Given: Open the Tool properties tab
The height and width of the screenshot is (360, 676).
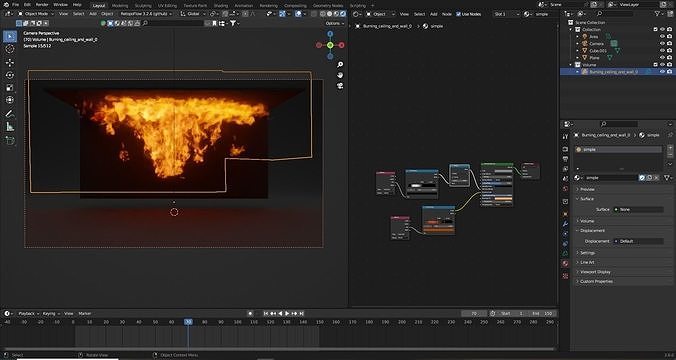Looking at the screenshot, I should point(565,137).
